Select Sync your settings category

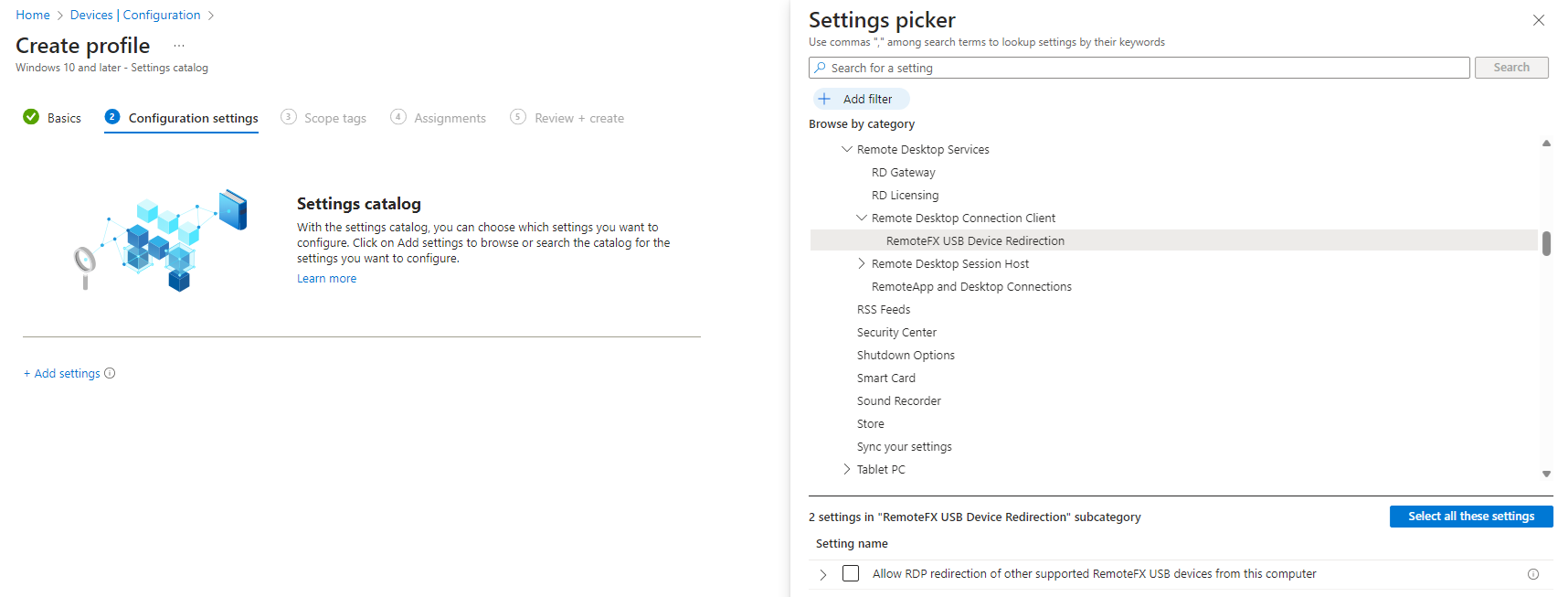tap(905, 446)
